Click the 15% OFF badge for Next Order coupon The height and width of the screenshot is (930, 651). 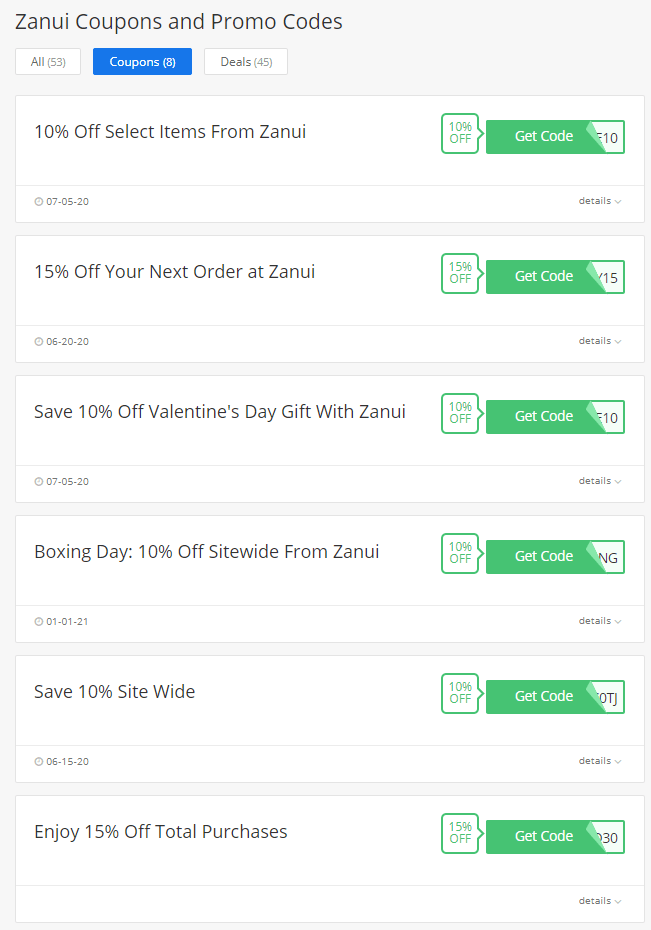pos(460,273)
